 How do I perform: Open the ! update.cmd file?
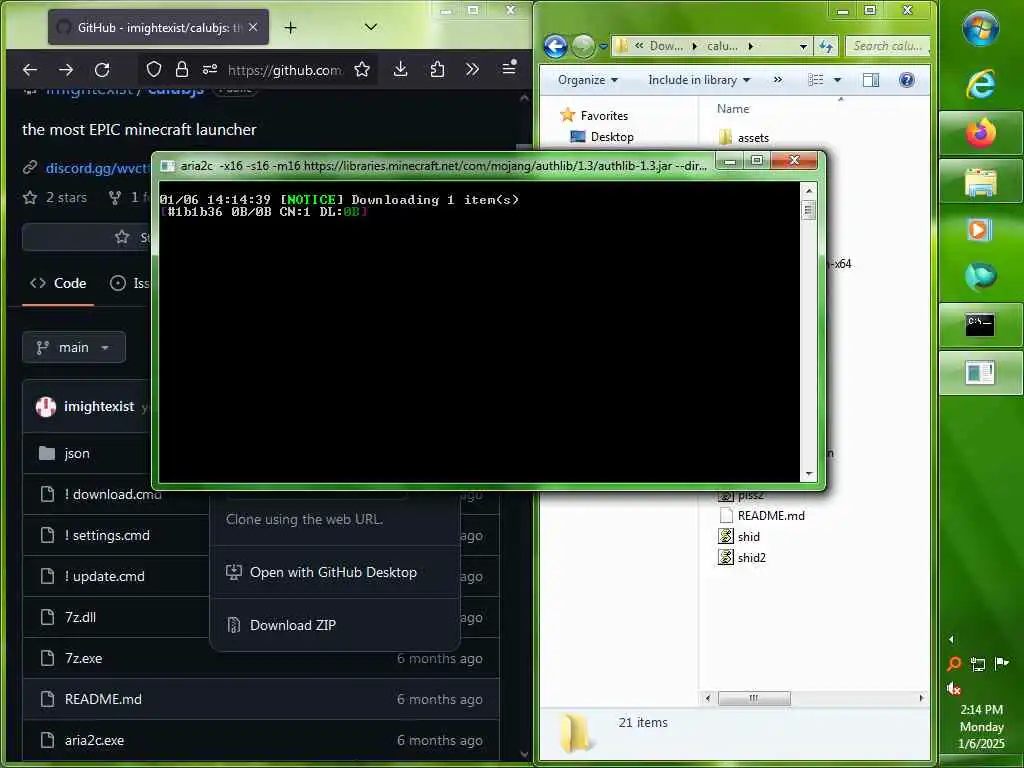104,577
